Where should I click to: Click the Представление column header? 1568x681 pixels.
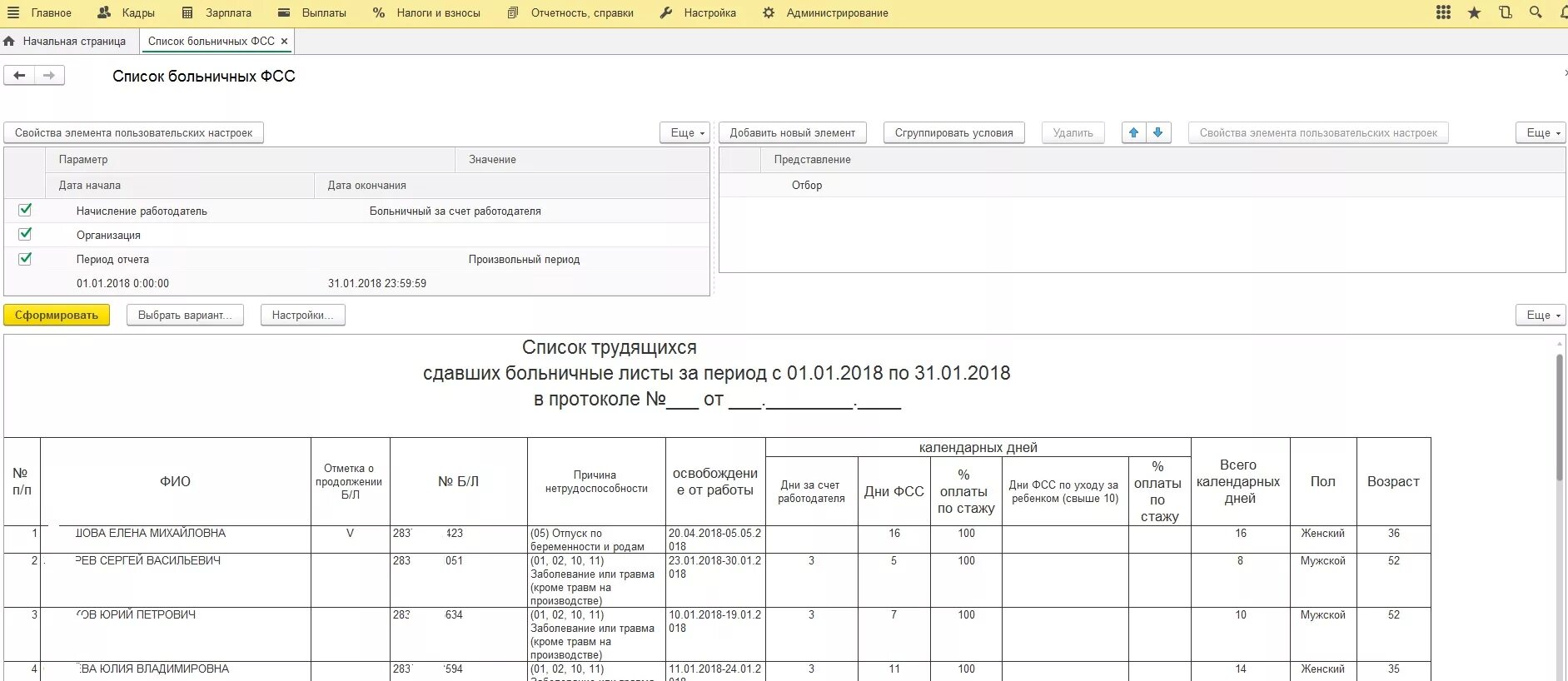(1162, 160)
